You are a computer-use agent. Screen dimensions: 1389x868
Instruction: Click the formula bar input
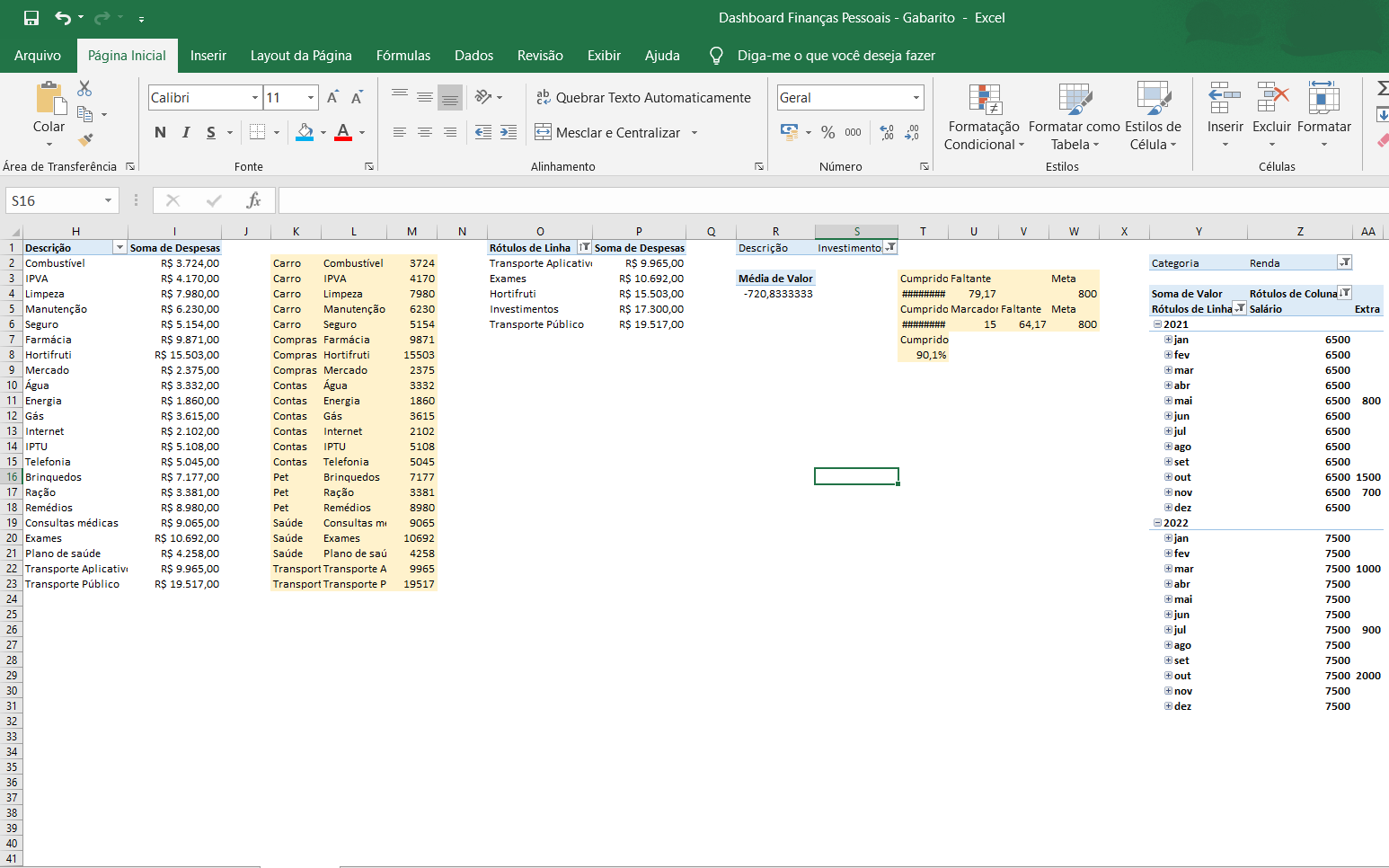[x=833, y=200]
